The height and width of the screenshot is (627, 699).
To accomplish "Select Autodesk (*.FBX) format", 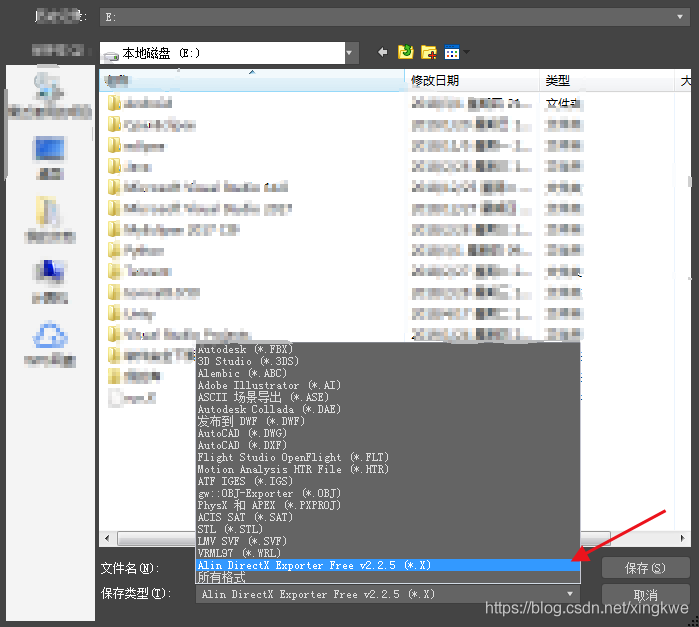I will tap(388, 349).
